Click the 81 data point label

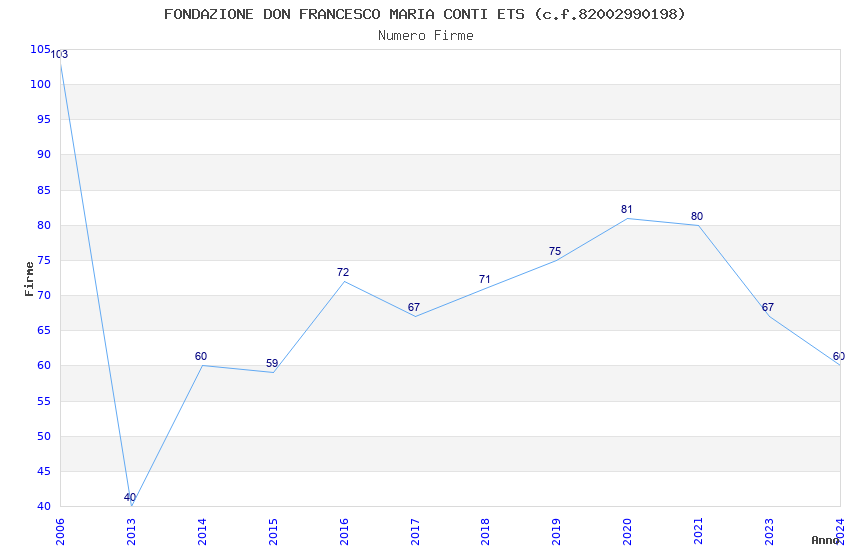pos(627,209)
